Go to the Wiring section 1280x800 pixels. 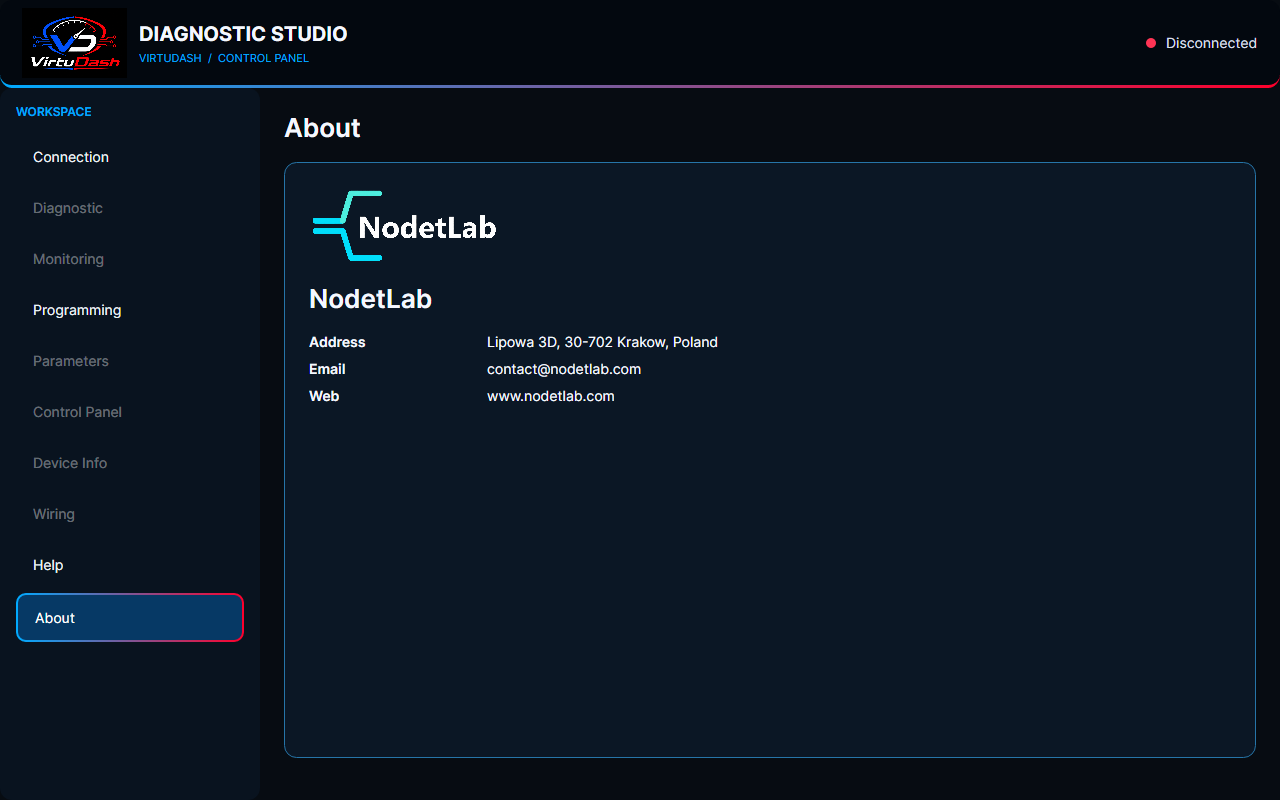130,514
